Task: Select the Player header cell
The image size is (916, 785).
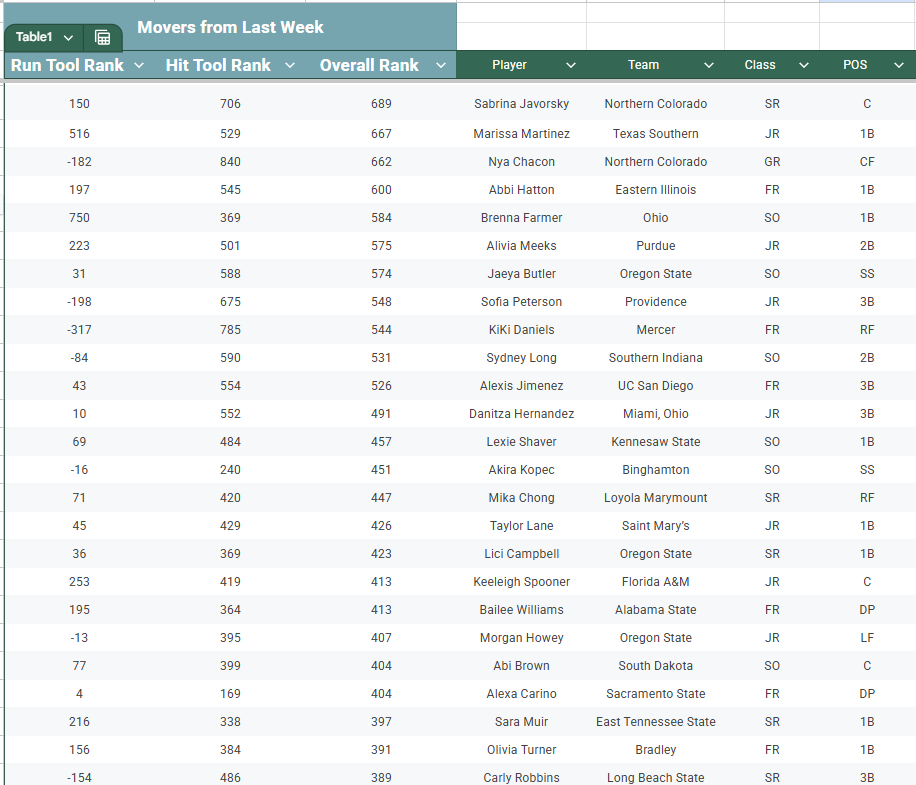Action: (x=521, y=65)
